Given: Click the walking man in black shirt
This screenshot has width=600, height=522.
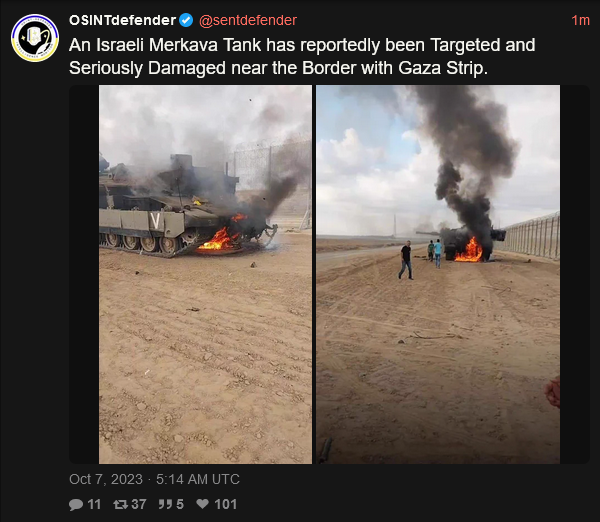Looking at the screenshot, I should click(406, 260).
